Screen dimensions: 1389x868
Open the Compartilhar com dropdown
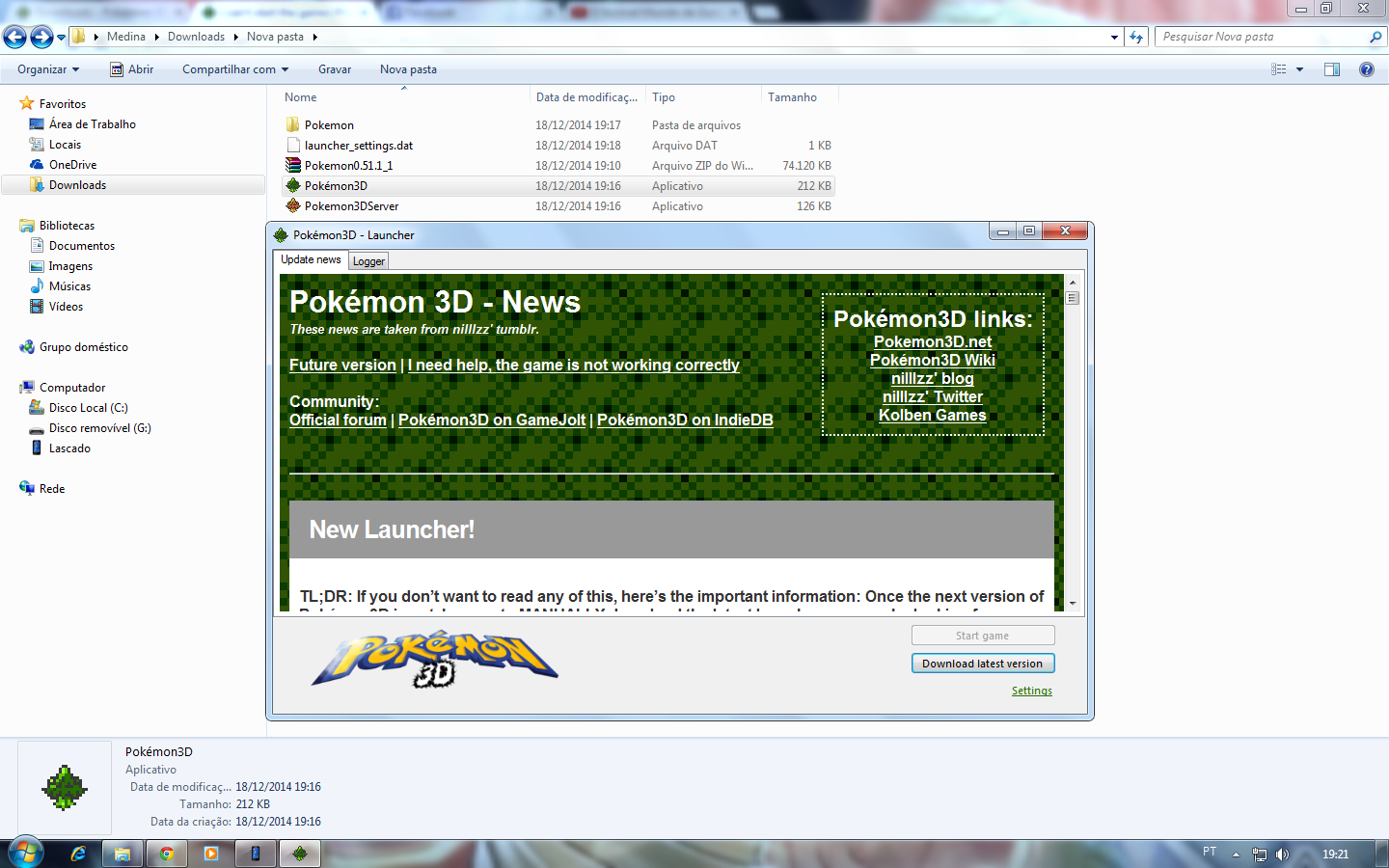click(x=235, y=69)
